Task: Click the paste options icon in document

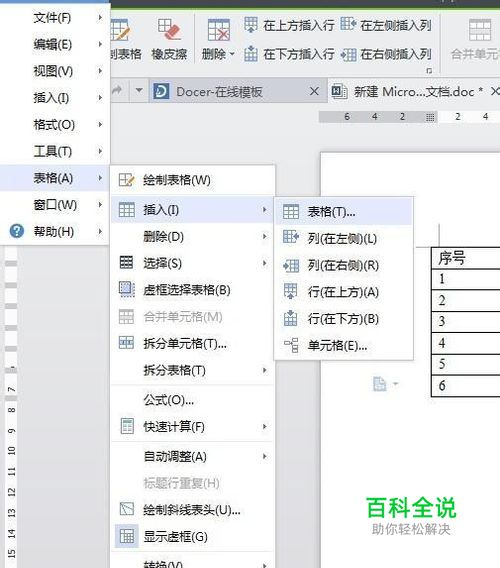Action: coord(379,384)
